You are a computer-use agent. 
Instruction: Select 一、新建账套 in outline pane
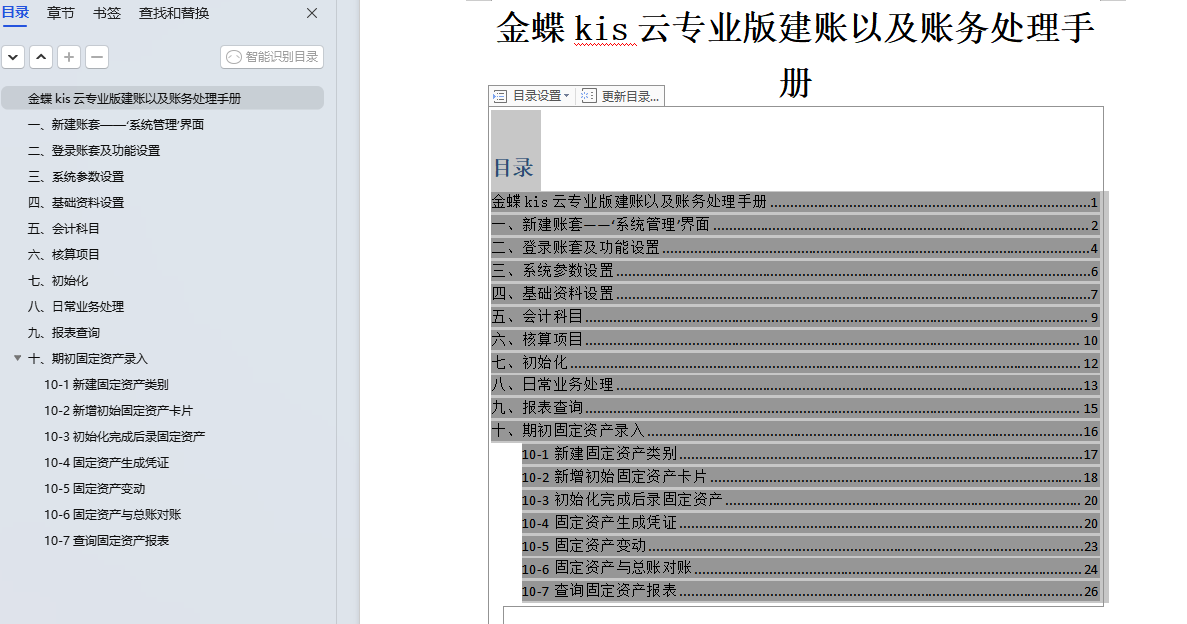[x=116, y=124]
